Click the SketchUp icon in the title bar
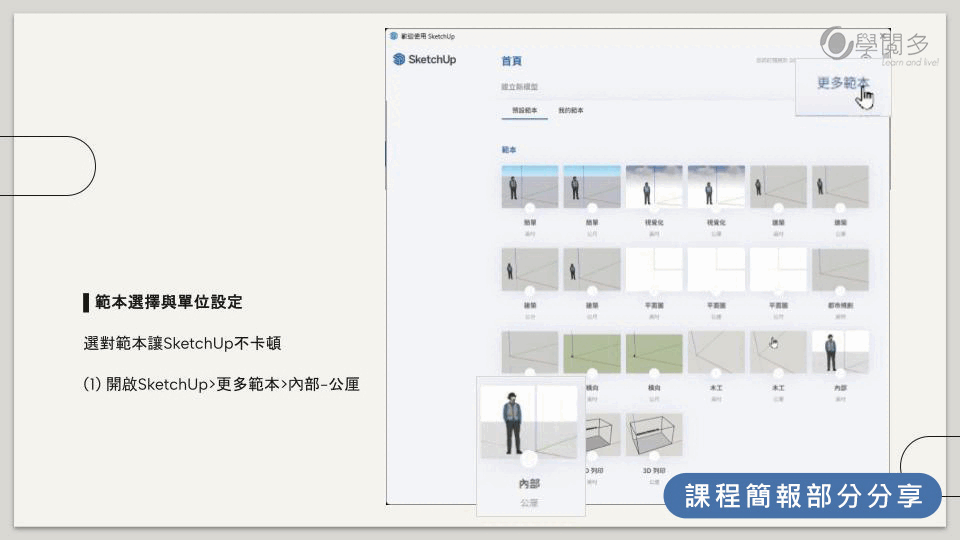The image size is (960, 540). tap(394, 36)
